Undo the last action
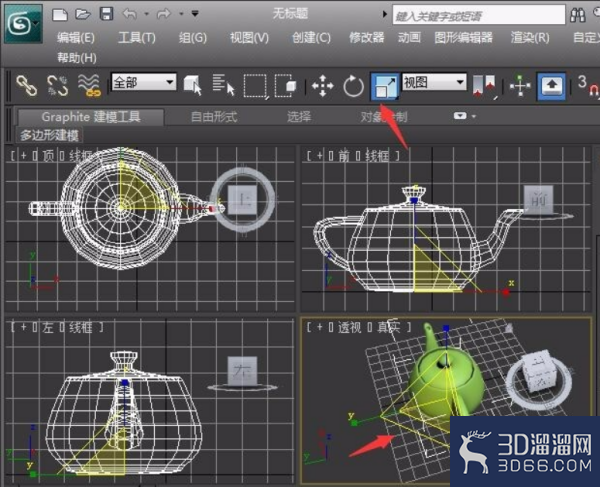The height and width of the screenshot is (487, 600). (130, 14)
